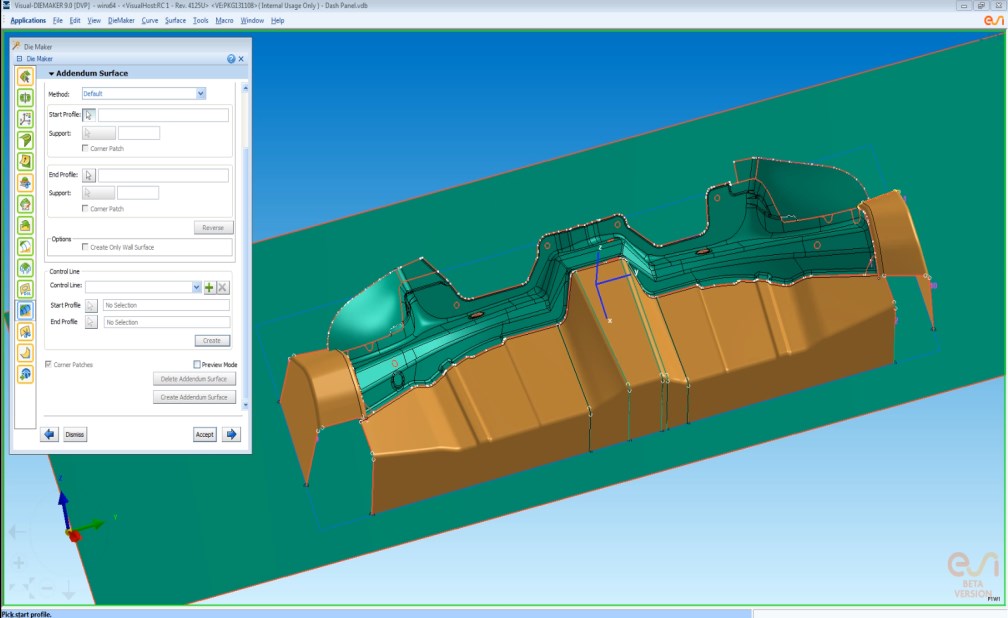Click the step icon just below the highlighted one
The image size is (1008, 618).
[25, 331]
